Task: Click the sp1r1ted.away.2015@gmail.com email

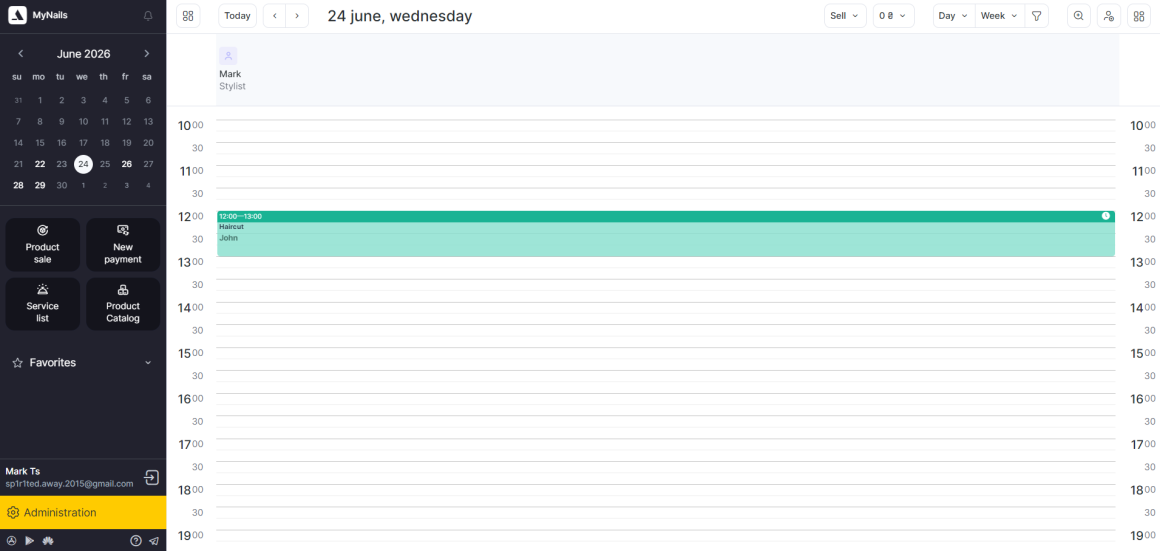Action: [x=70, y=484]
